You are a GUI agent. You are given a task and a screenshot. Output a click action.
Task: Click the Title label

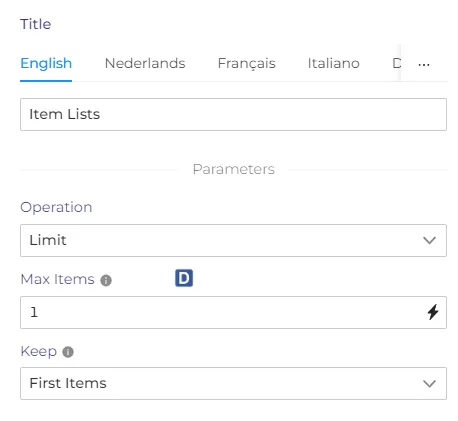[36, 24]
